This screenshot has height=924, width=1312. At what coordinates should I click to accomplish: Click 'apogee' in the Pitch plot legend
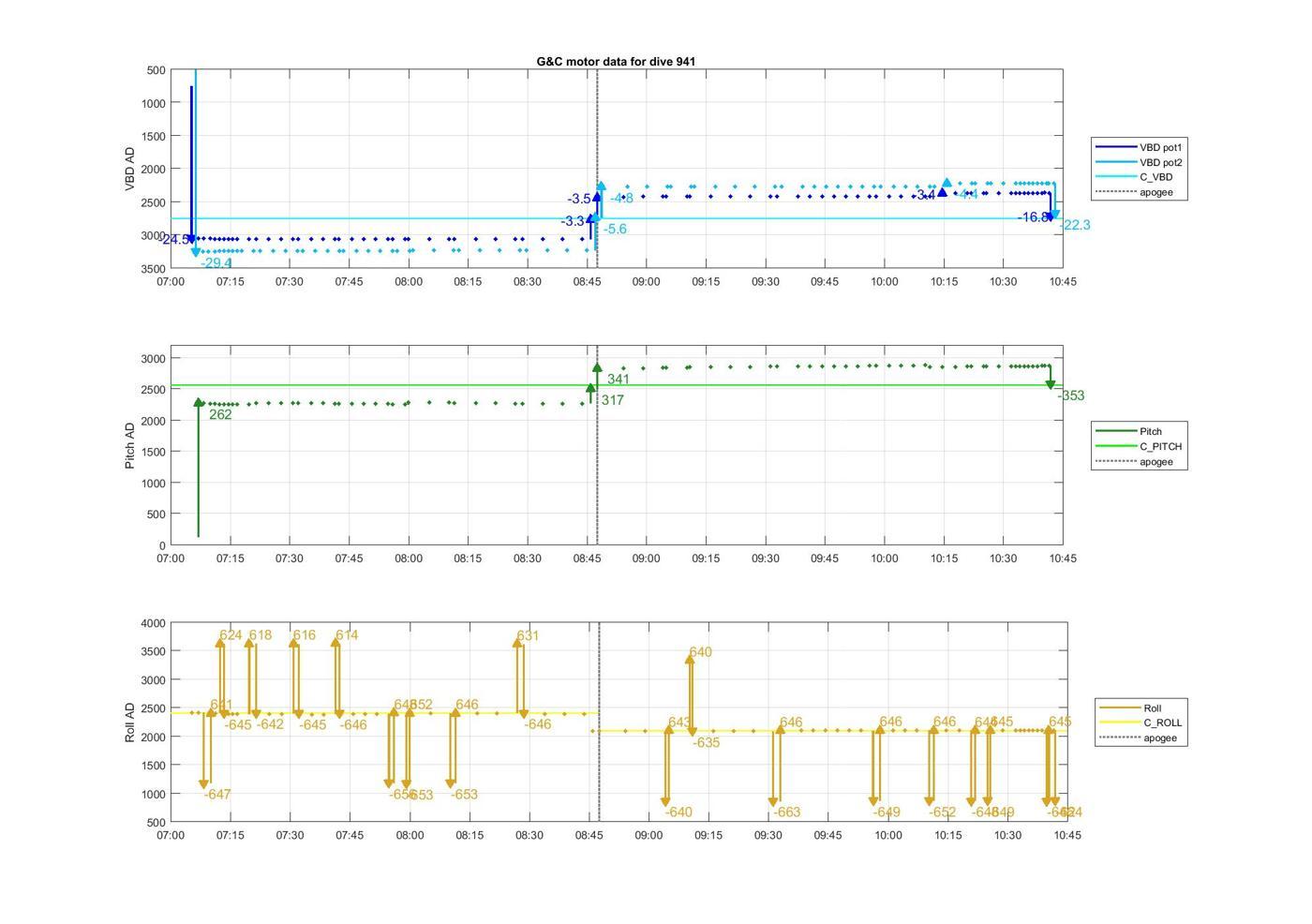[1135, 461]
